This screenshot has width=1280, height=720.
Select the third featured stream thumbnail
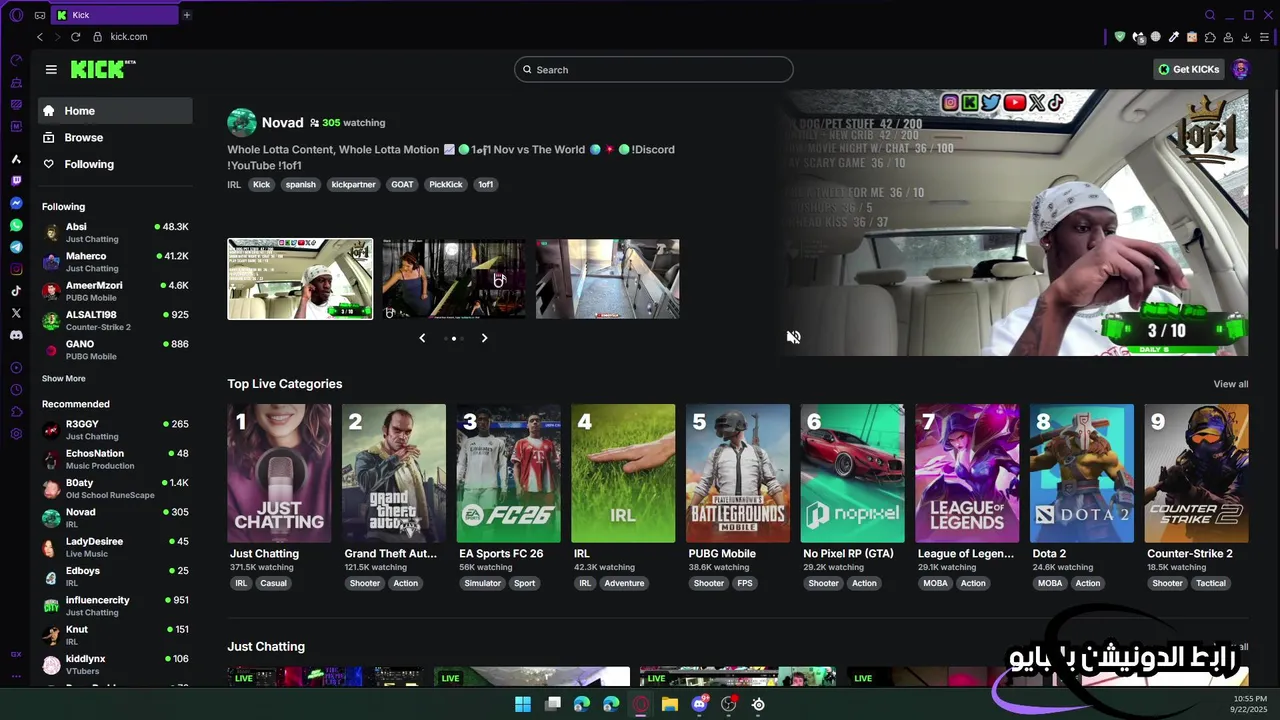(x=607, y=279)
